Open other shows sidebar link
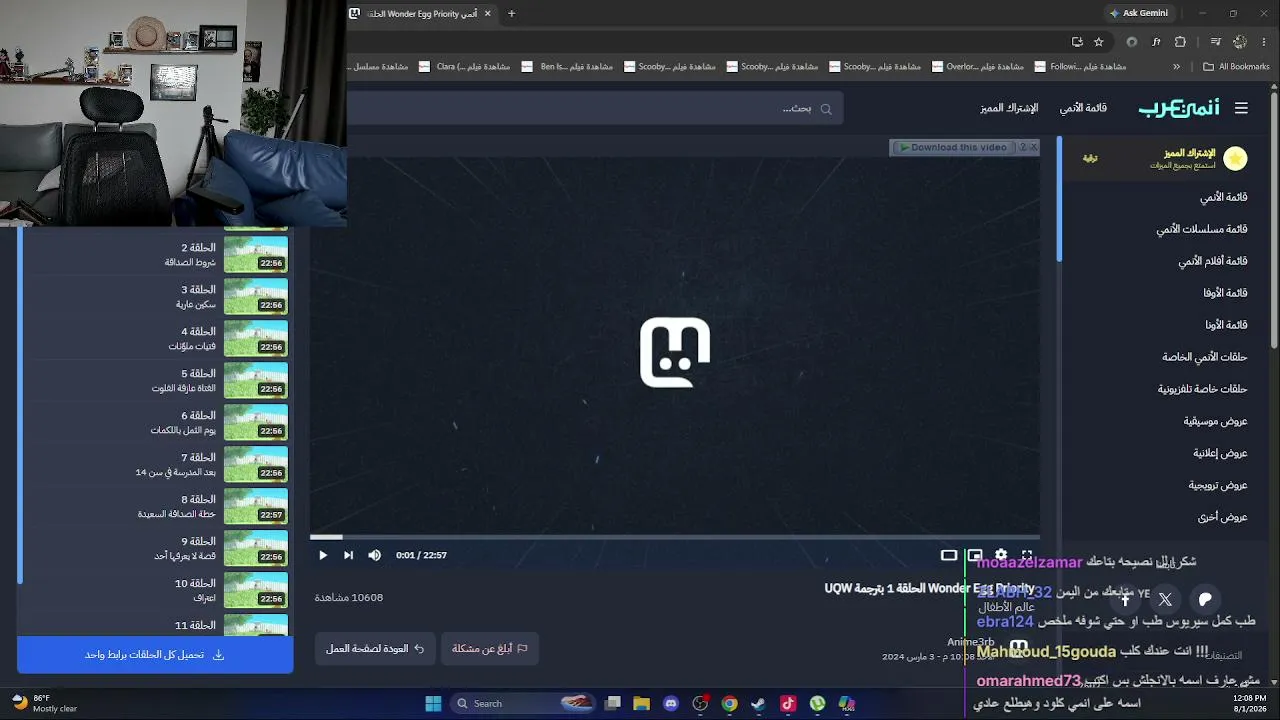 1223,517
